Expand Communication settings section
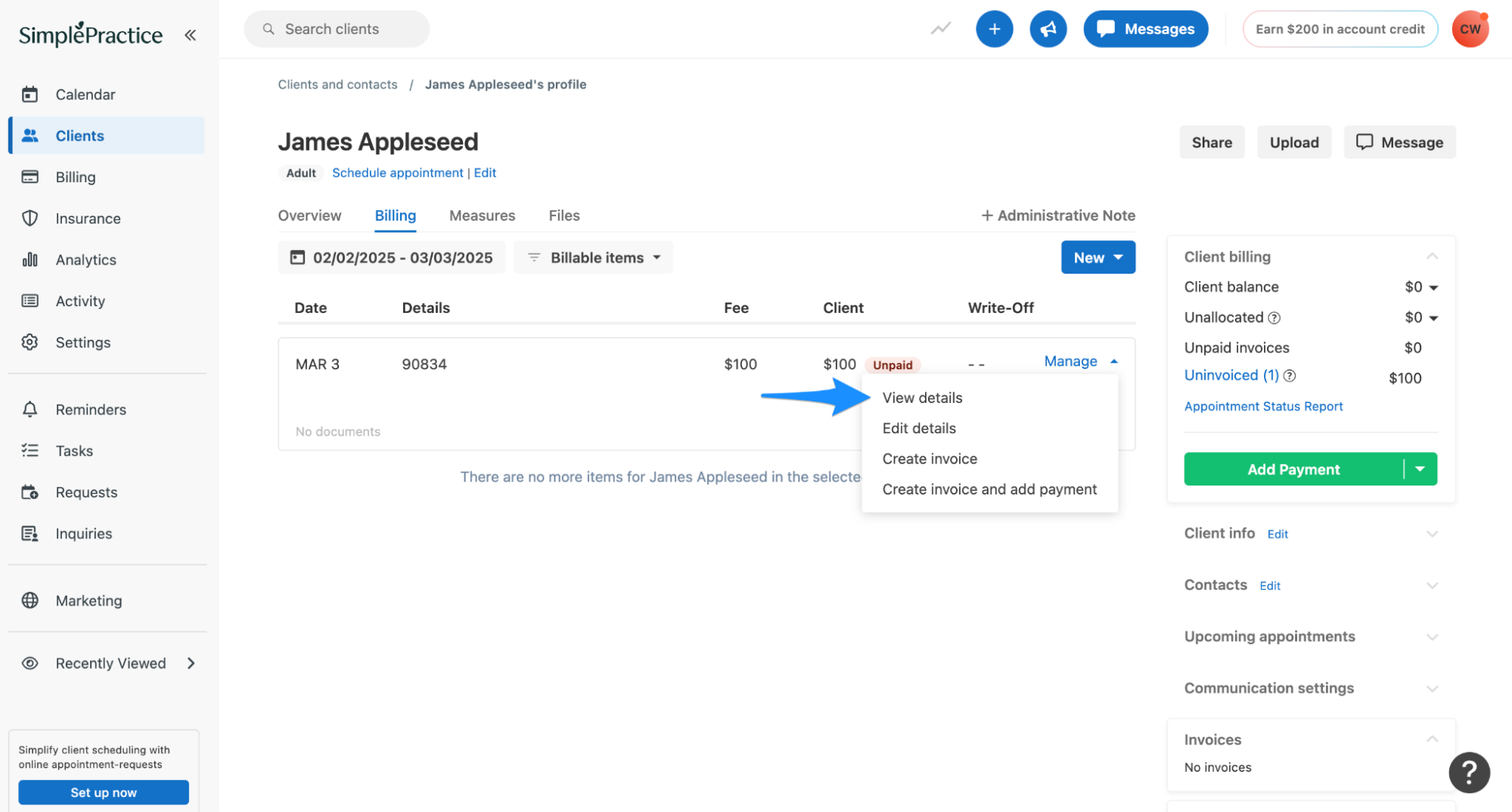This screenshot has width=1512, height=812. pos(1432,689)
